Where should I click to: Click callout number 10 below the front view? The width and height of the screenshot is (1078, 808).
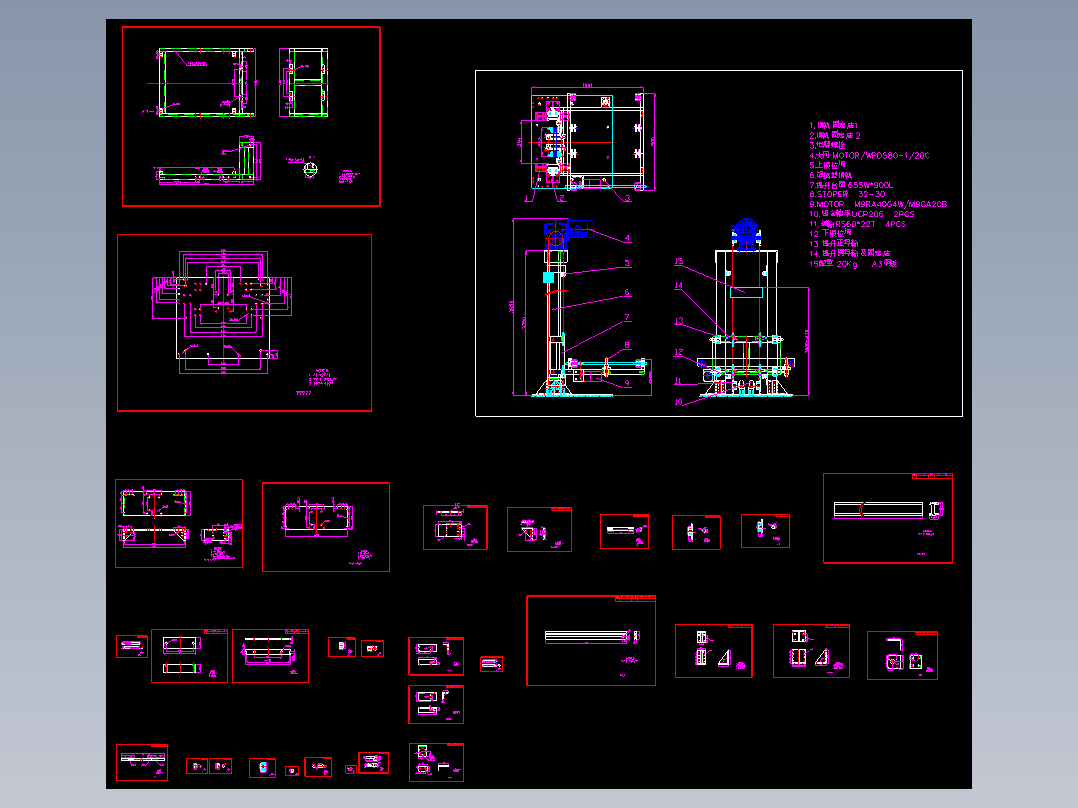(x=679, y=402)
